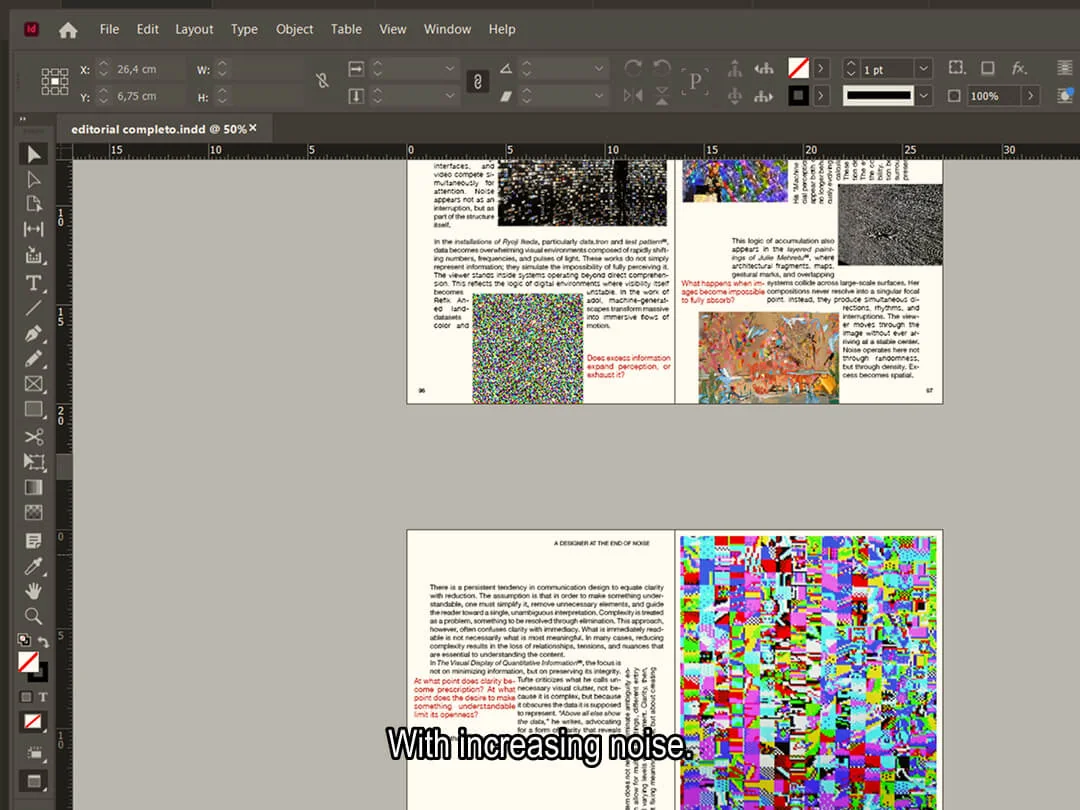This screenshot has height=810, width=1080.
Task: Swap fill and stroke colors
Action: tap(43, 642)
